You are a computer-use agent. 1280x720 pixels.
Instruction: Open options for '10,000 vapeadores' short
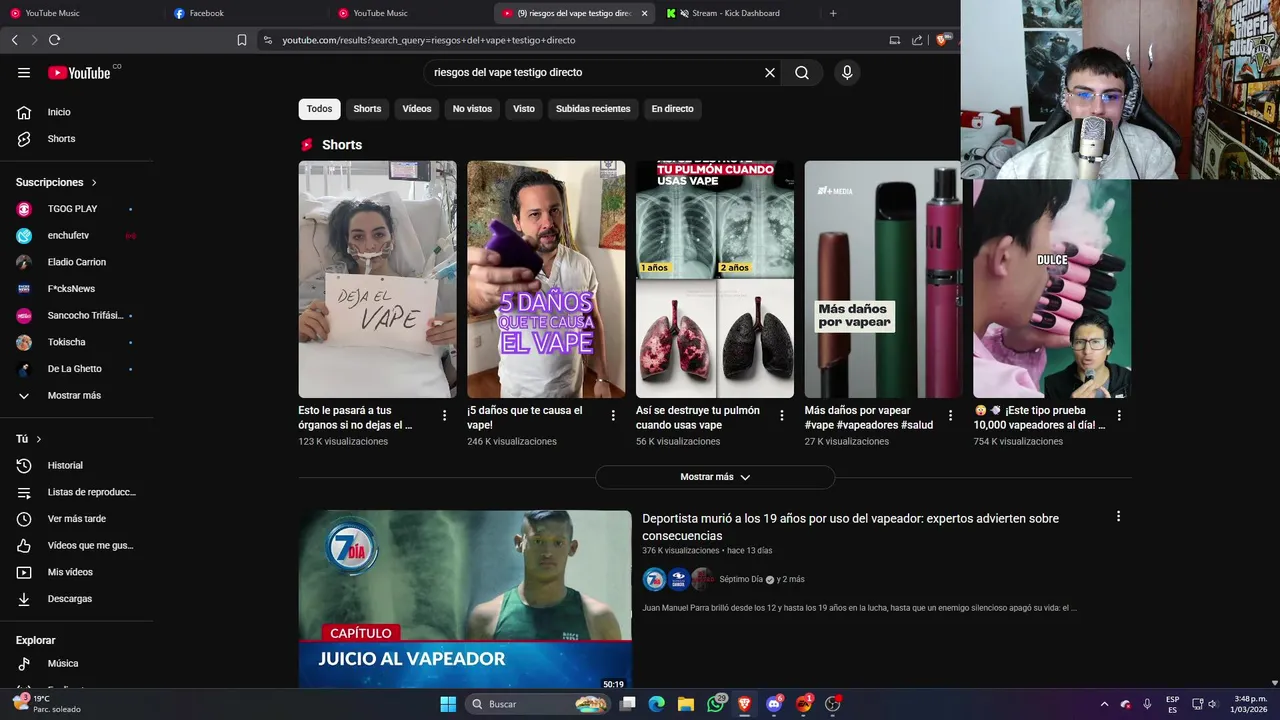[1119, 415]
